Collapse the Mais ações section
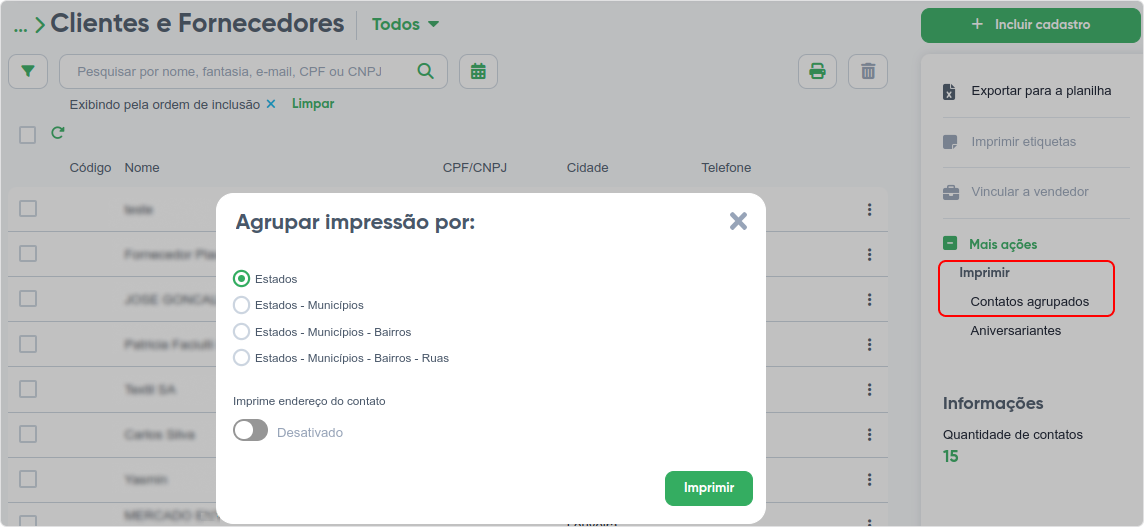The width and height of the screenshot is (1144, 527). 950,244
